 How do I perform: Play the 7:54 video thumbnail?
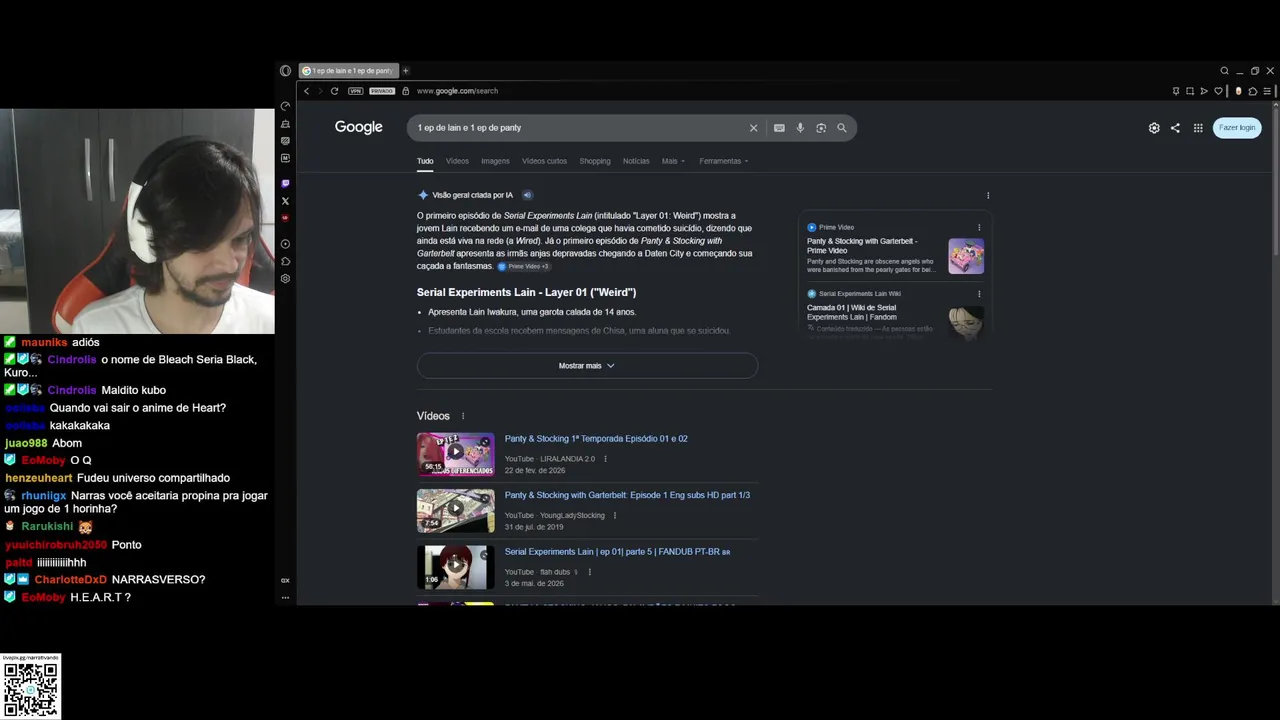point(456,511)
